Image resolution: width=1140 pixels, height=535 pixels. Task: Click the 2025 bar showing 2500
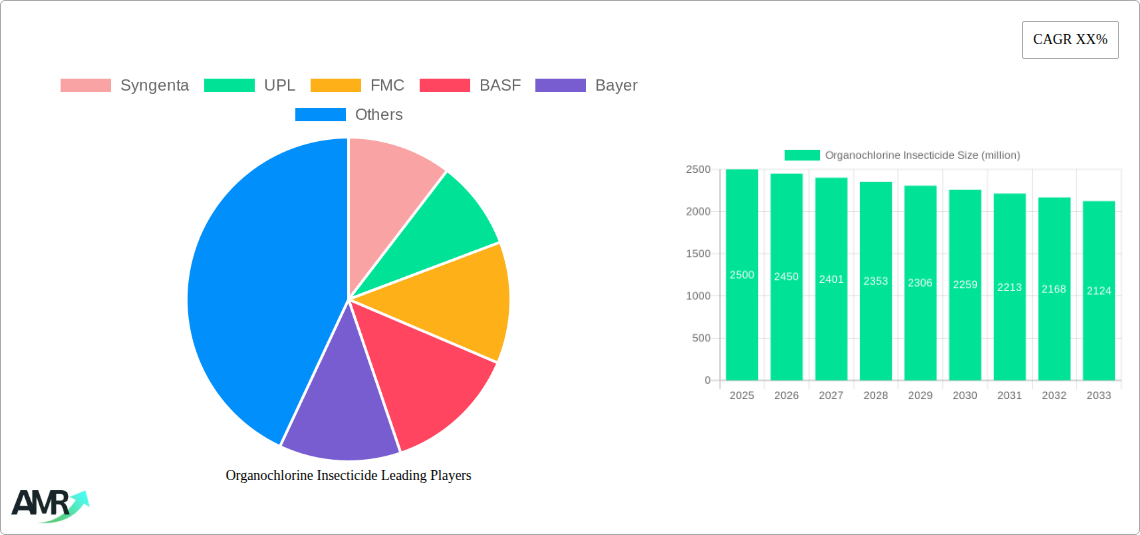point(742,275)
